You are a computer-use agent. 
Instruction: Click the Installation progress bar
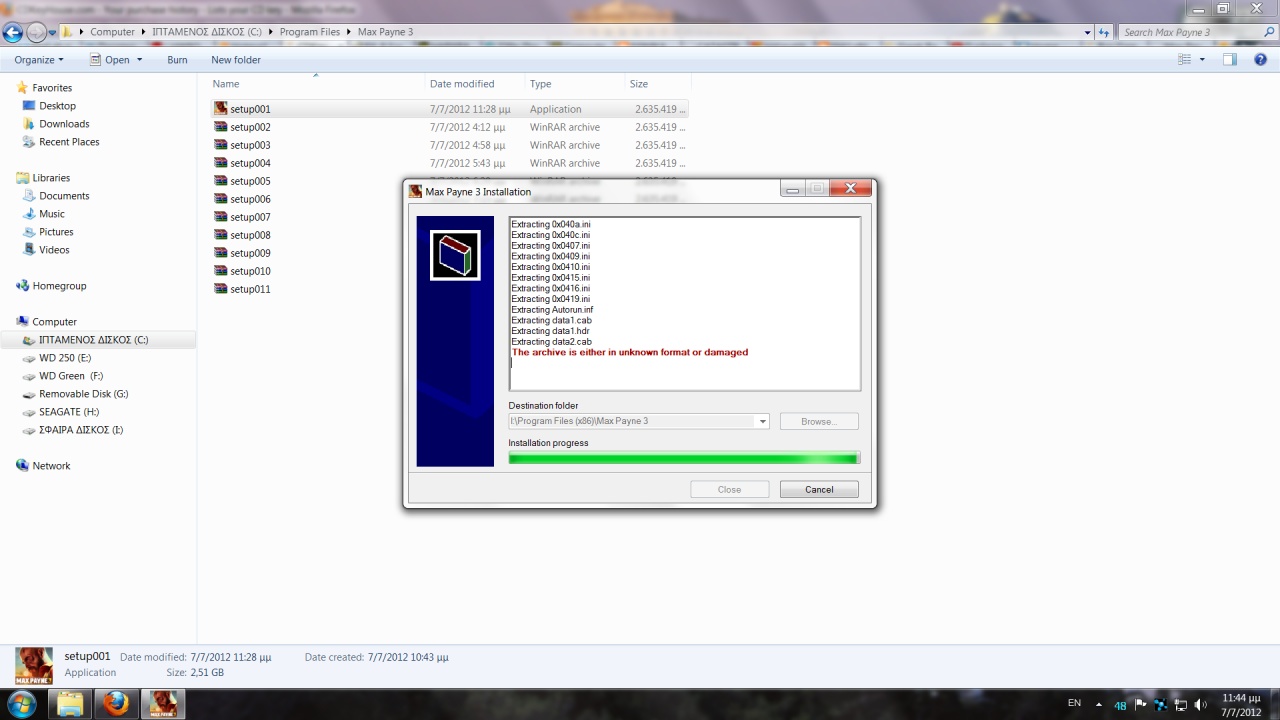[684, 458]
